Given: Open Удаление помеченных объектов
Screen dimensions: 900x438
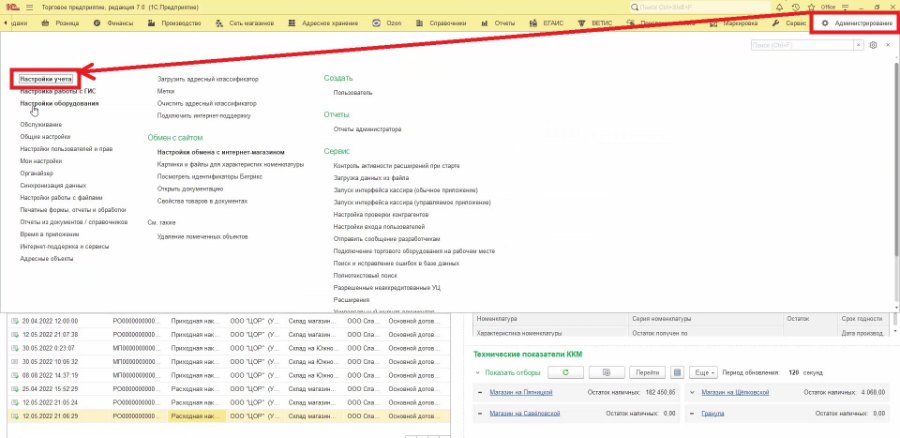Looking at the screenshot, I should 202,237.
